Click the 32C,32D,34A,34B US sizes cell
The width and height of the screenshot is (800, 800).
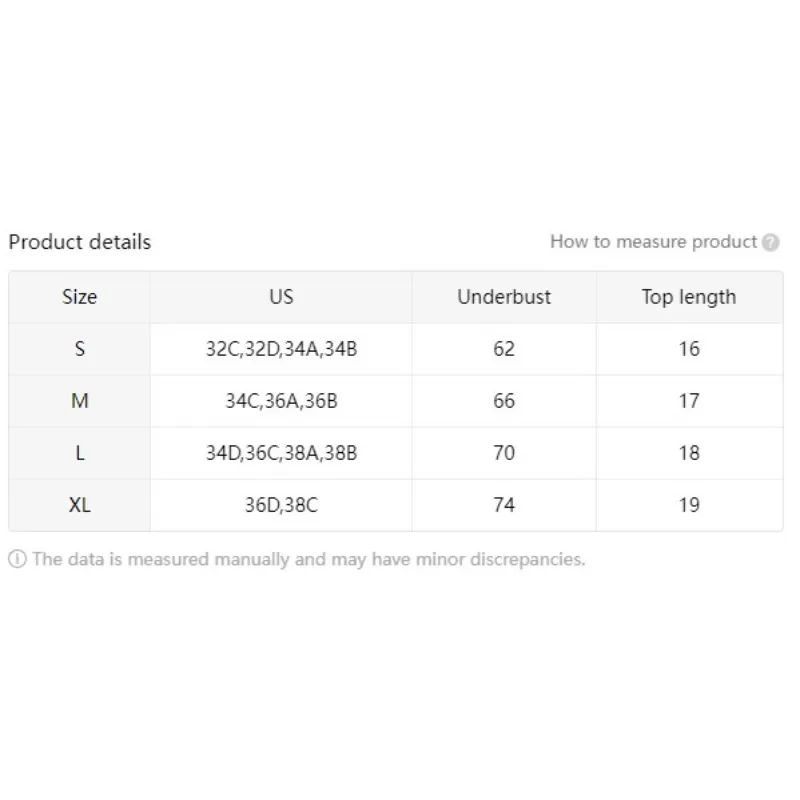coord(281,349)
